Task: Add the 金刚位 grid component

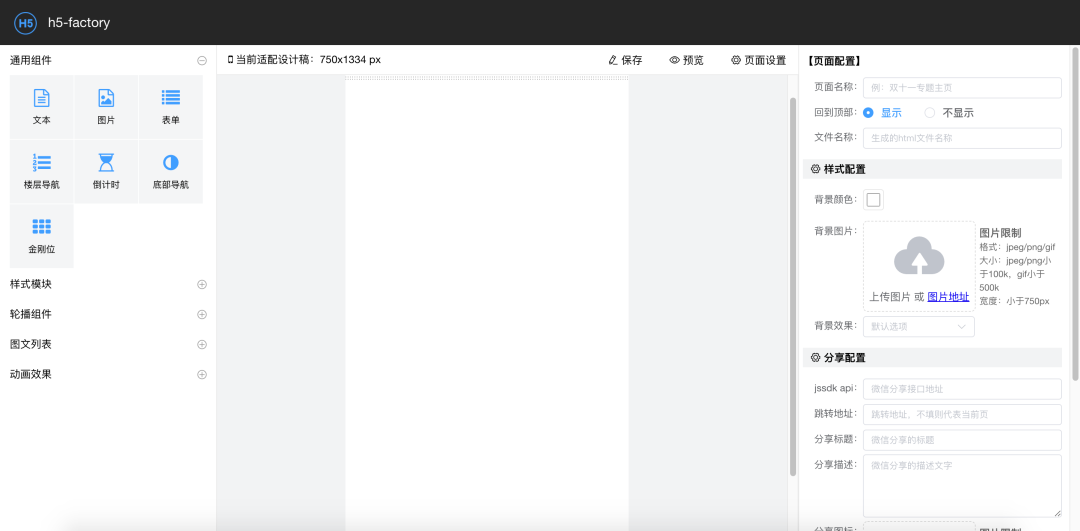Action: (x=41, y=236)
